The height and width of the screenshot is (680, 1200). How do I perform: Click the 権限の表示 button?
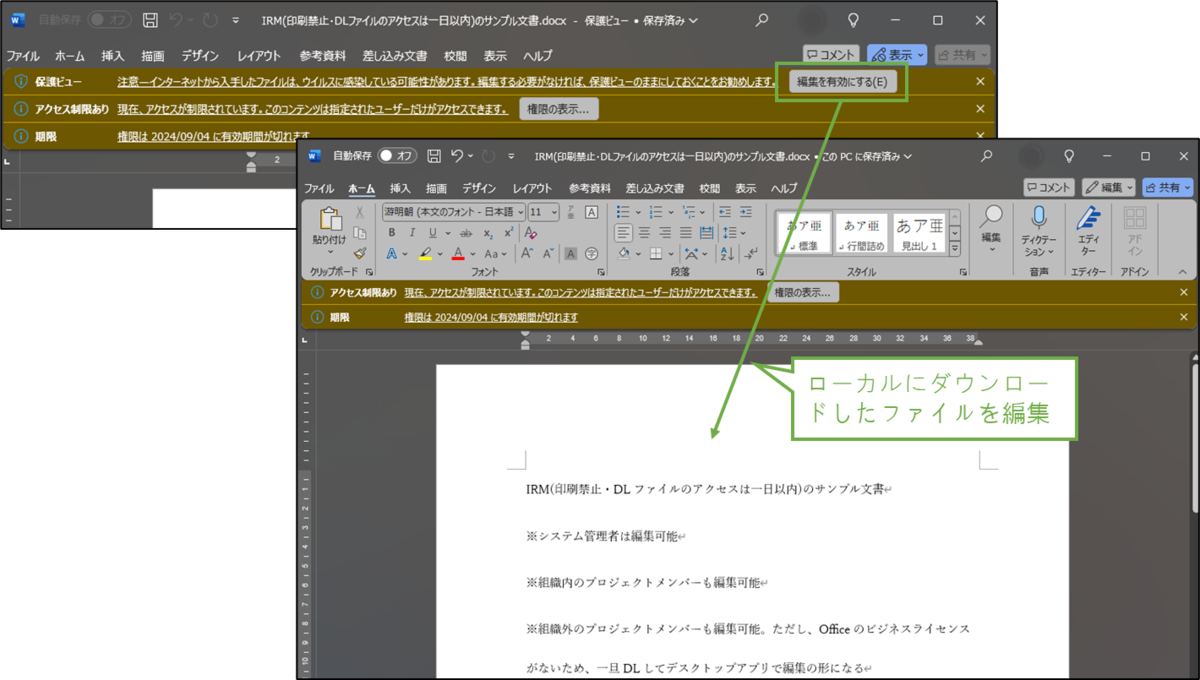coord(804,292)
